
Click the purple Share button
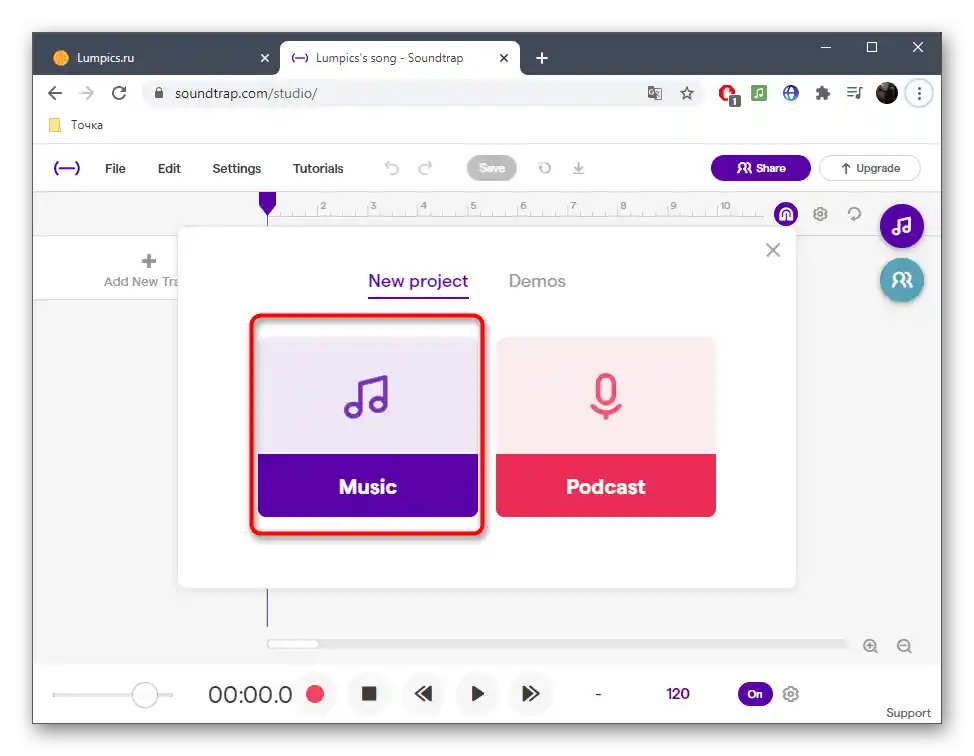[760, 168]
